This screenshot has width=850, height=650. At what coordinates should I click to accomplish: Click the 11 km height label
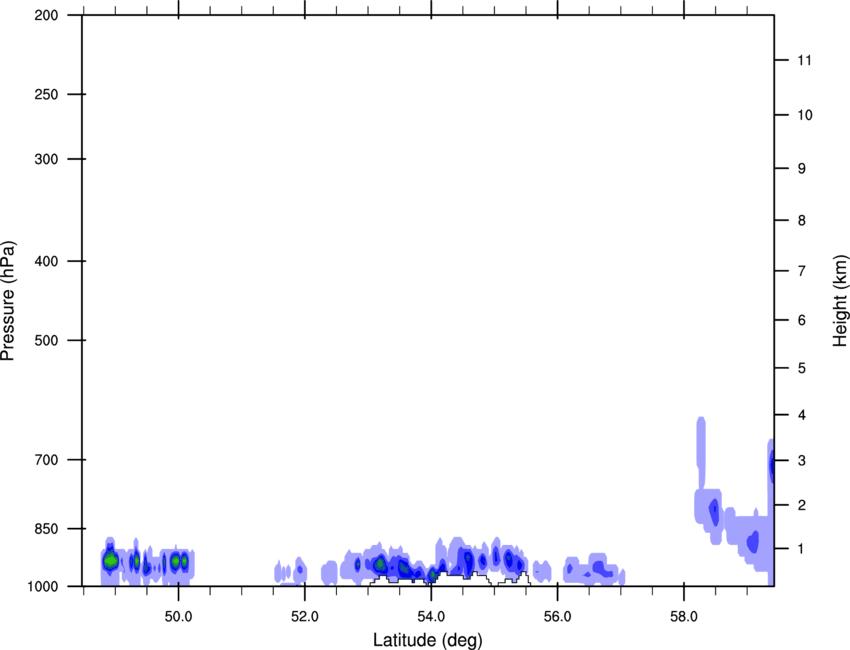point(805,60)
